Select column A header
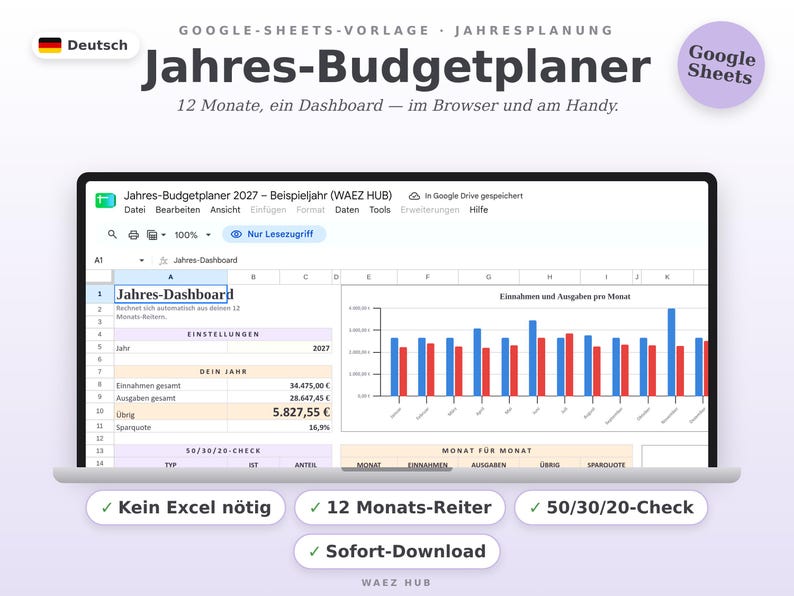The width and height of the screenshot is (794, 596). [171, 277]
